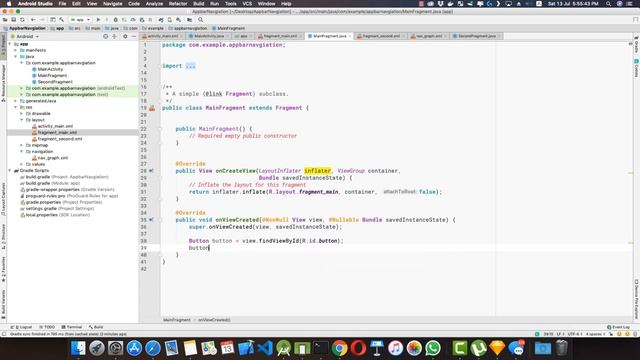Open the Opera browser in the dock
This screenshot has width=640, height=360.
(358, 348)
